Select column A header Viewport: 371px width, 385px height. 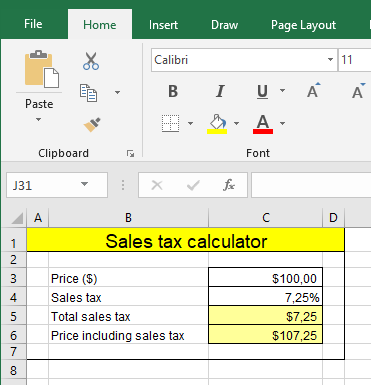38,218
